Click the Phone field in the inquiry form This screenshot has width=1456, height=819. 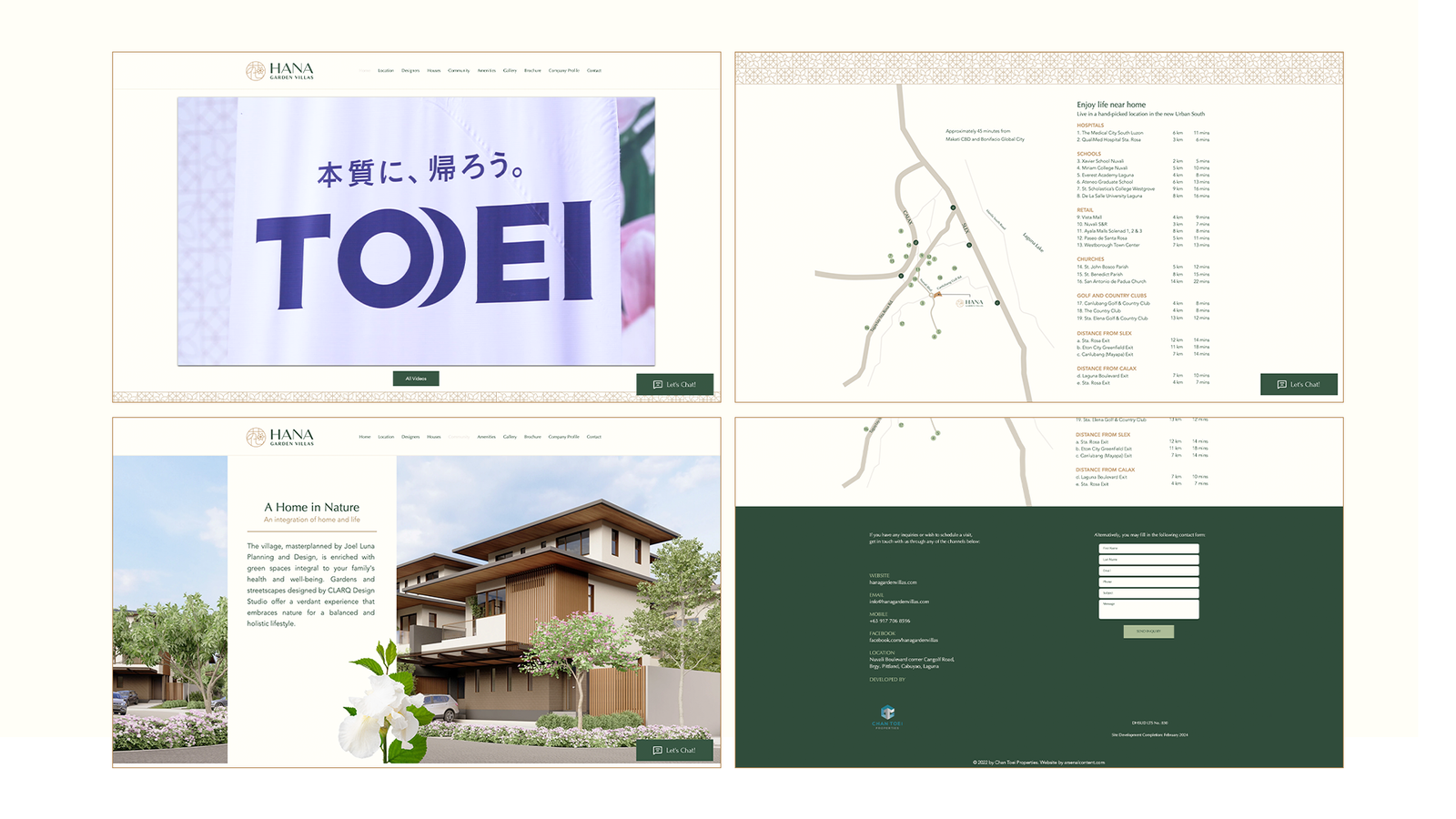[1148, 581]
